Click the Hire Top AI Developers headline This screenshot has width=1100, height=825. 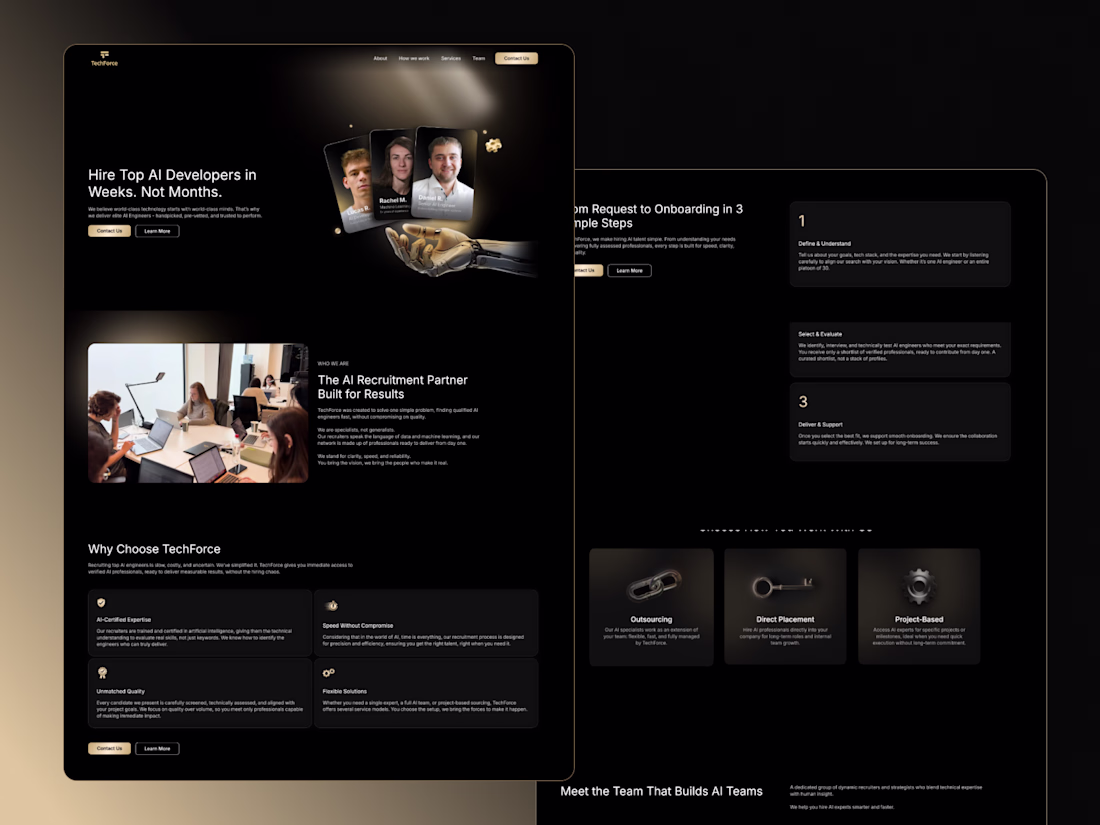(x=172, y=183)
